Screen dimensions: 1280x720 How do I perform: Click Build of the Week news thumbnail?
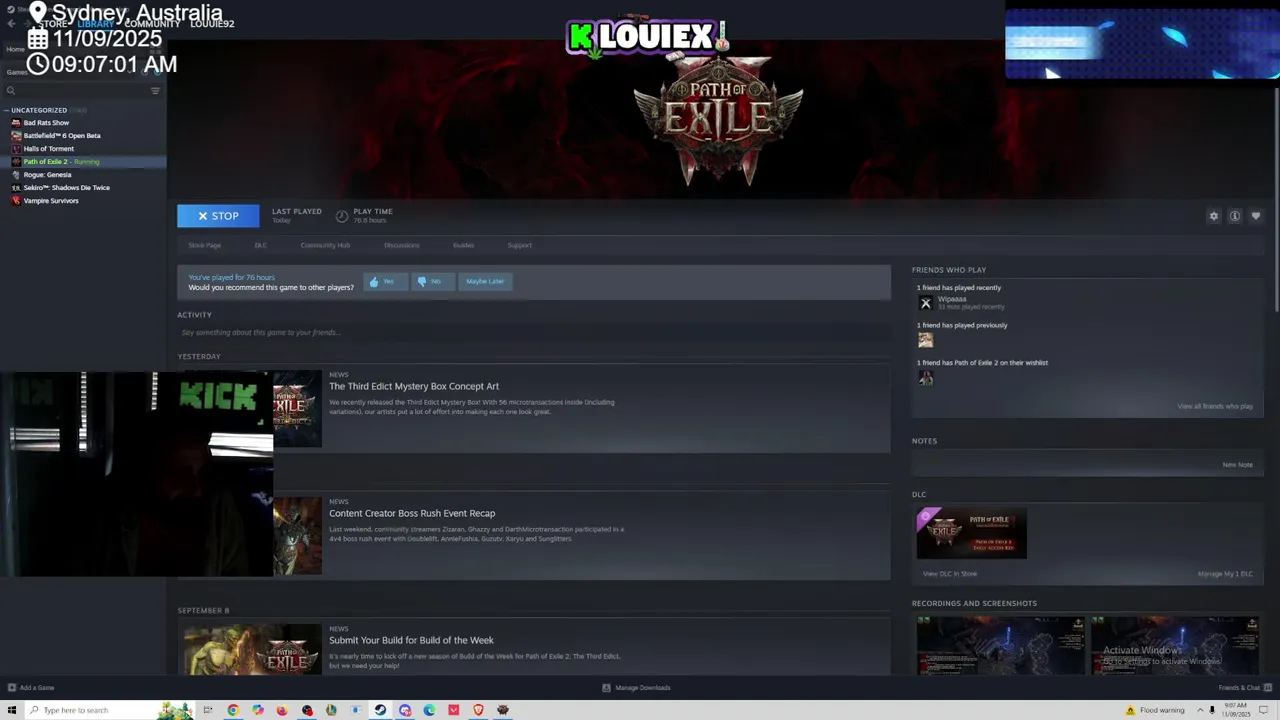[x=252, y=649]
